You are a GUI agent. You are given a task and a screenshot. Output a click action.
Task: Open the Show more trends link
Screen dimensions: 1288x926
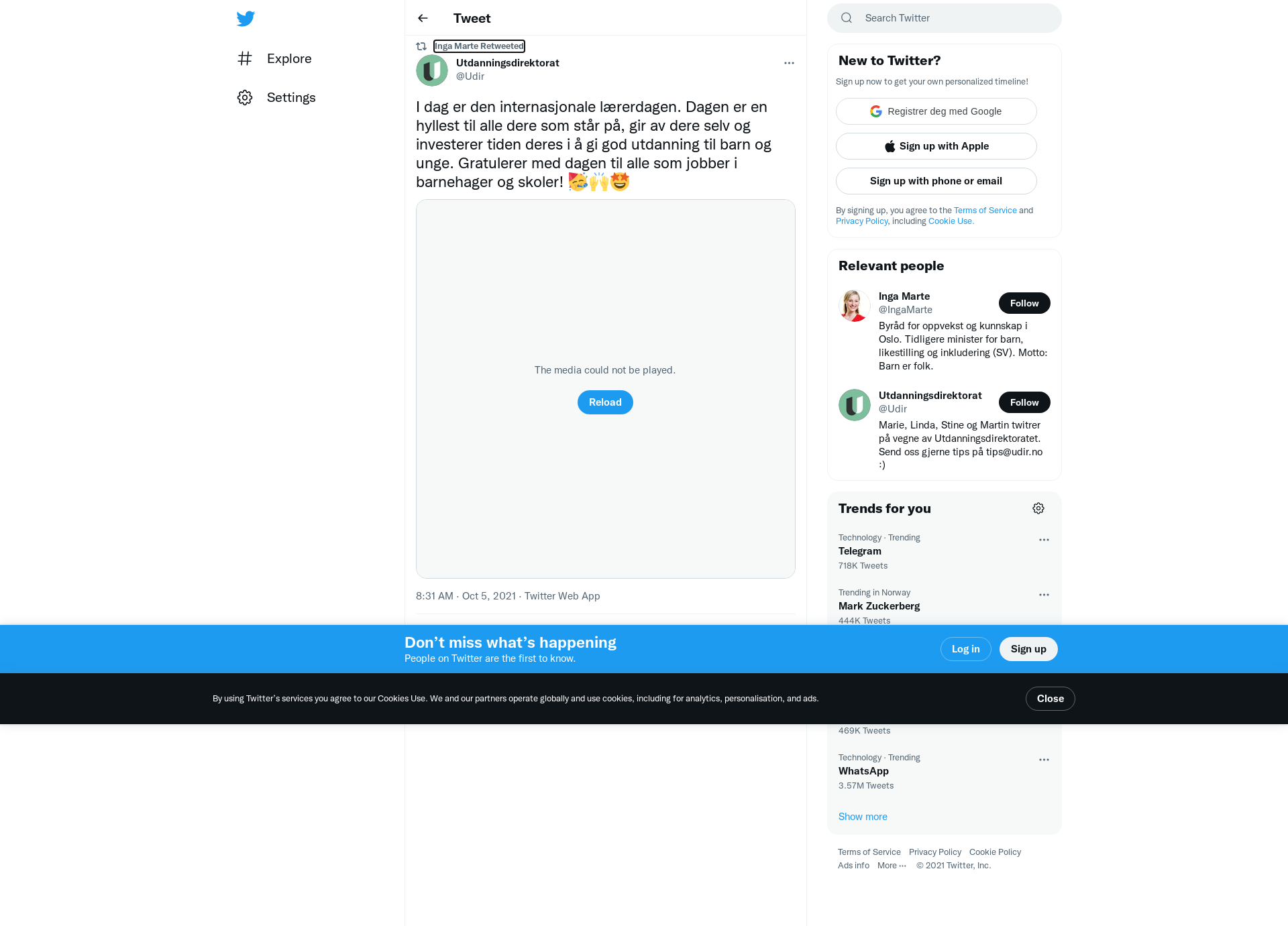click(x=863, y=817)
